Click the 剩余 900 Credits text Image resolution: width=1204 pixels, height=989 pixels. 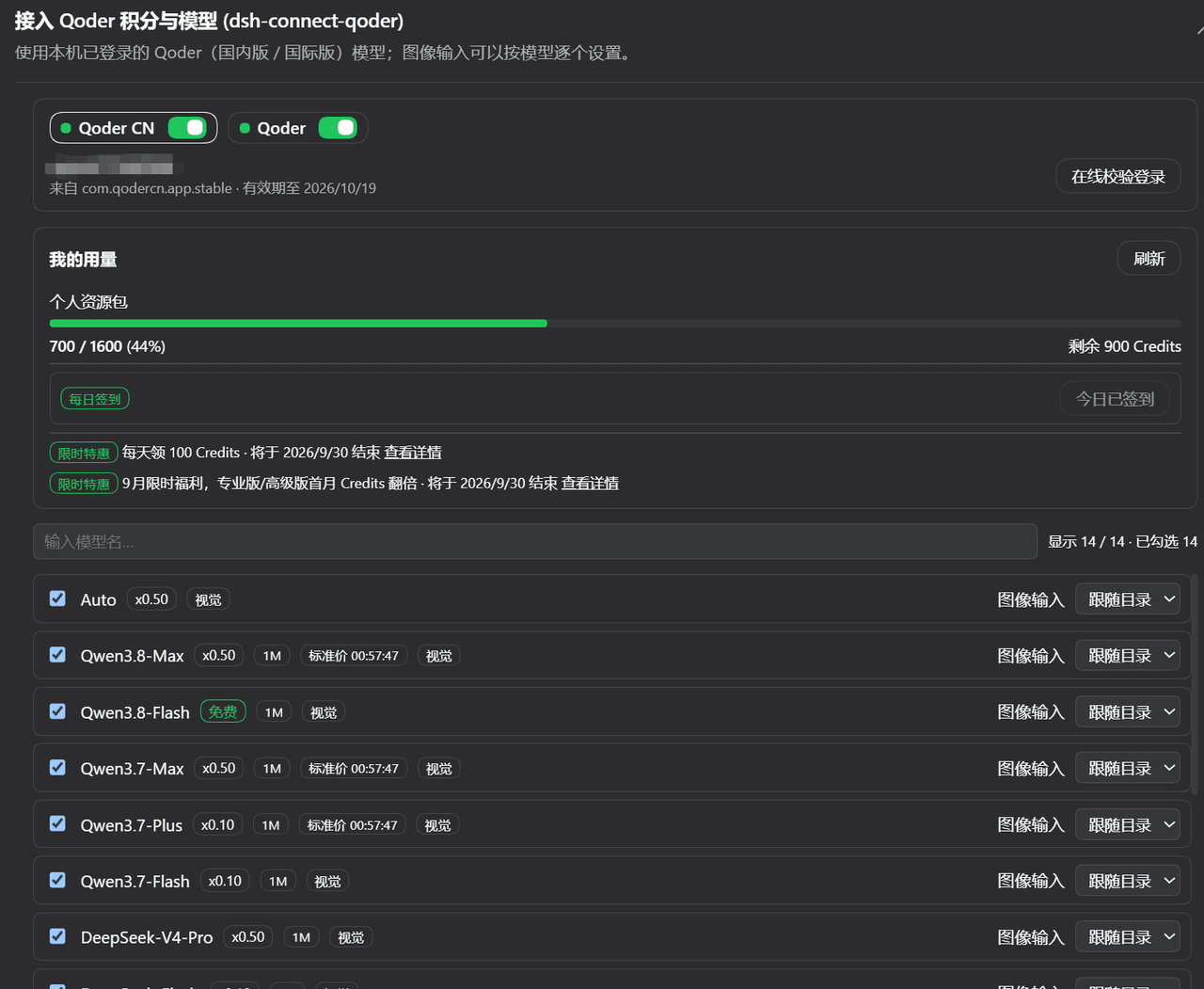1125,346
